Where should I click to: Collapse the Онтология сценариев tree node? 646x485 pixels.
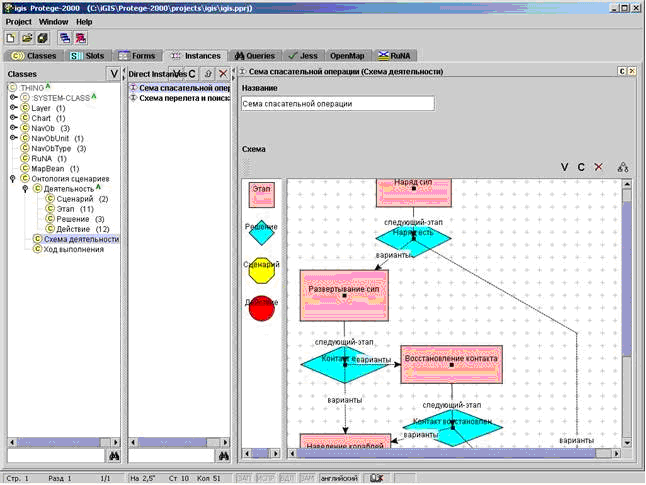point(13,178)
